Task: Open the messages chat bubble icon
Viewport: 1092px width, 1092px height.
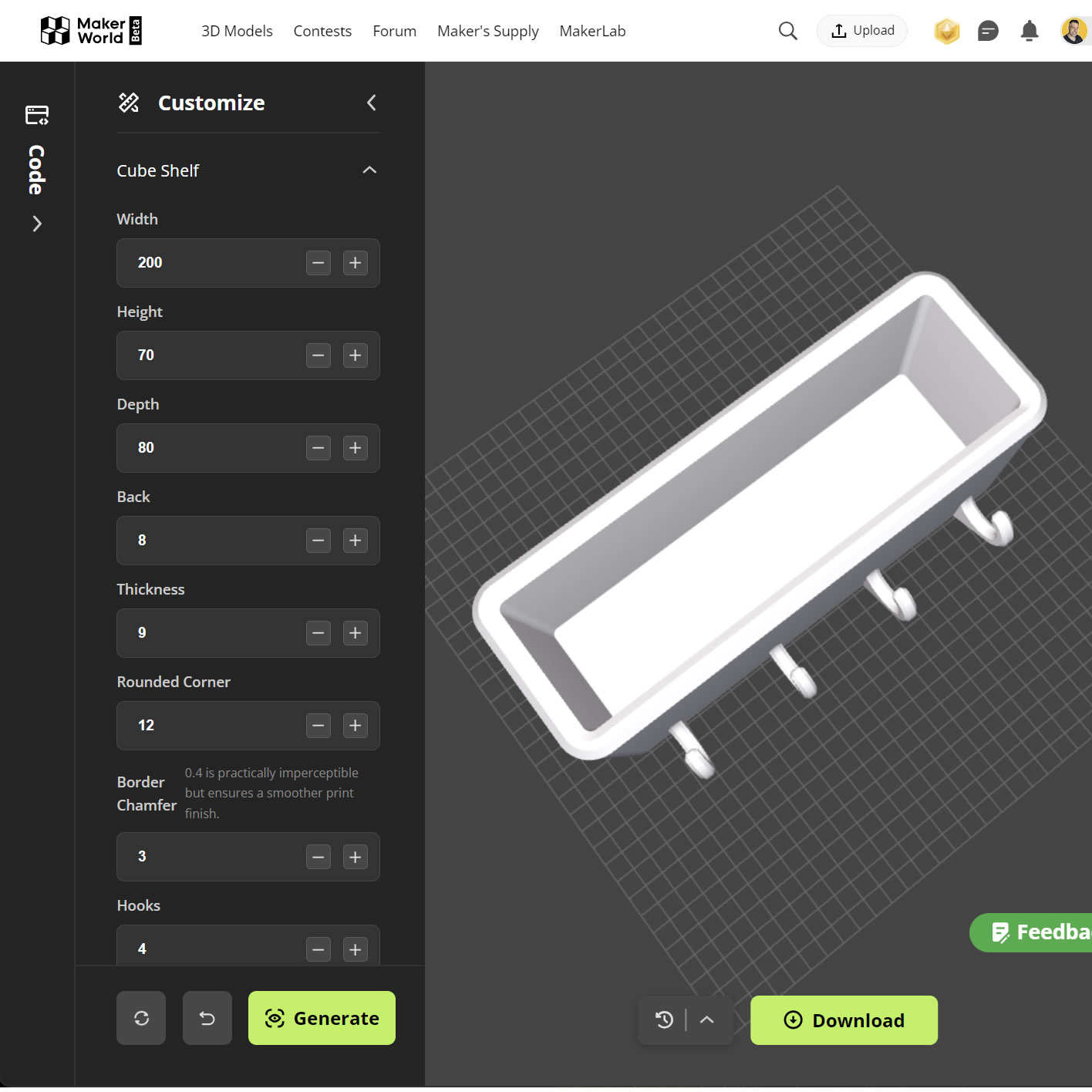Action: click(x=988, y=31)
